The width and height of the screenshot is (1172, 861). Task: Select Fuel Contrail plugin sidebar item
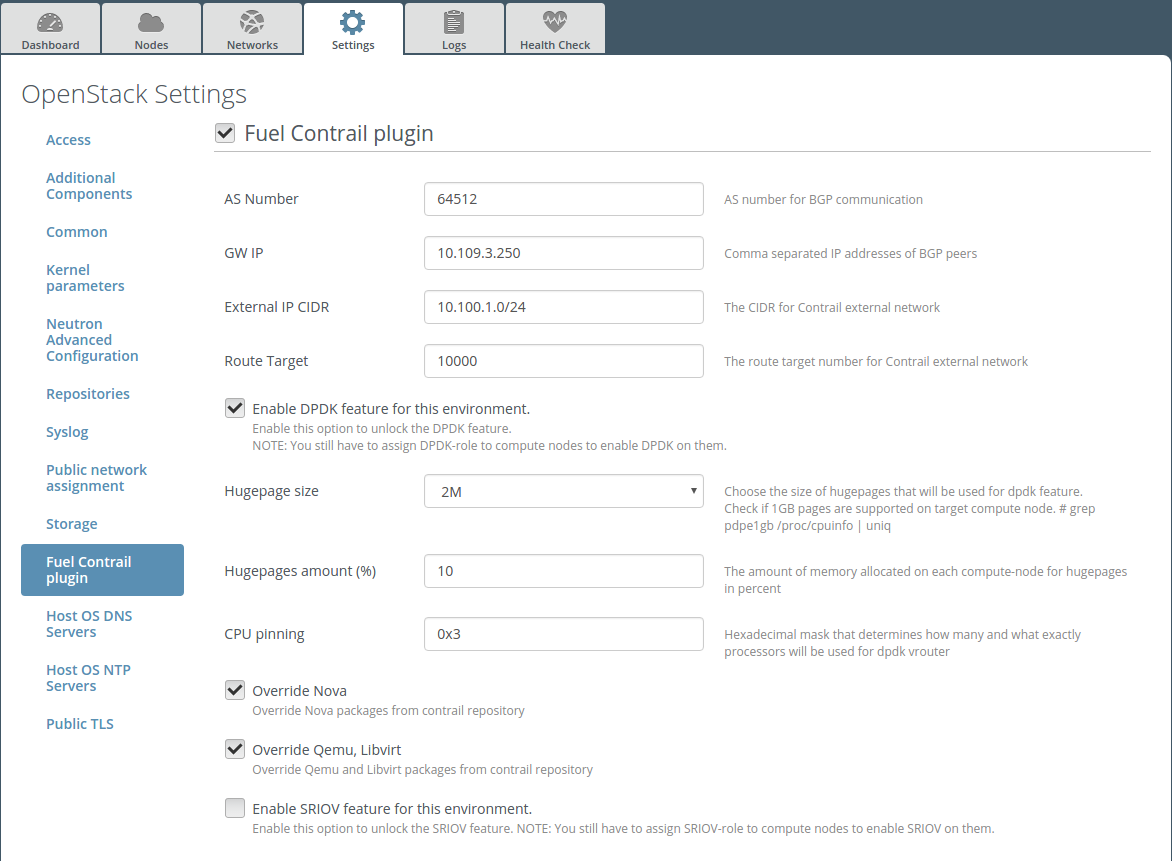[x=102, y=570]
